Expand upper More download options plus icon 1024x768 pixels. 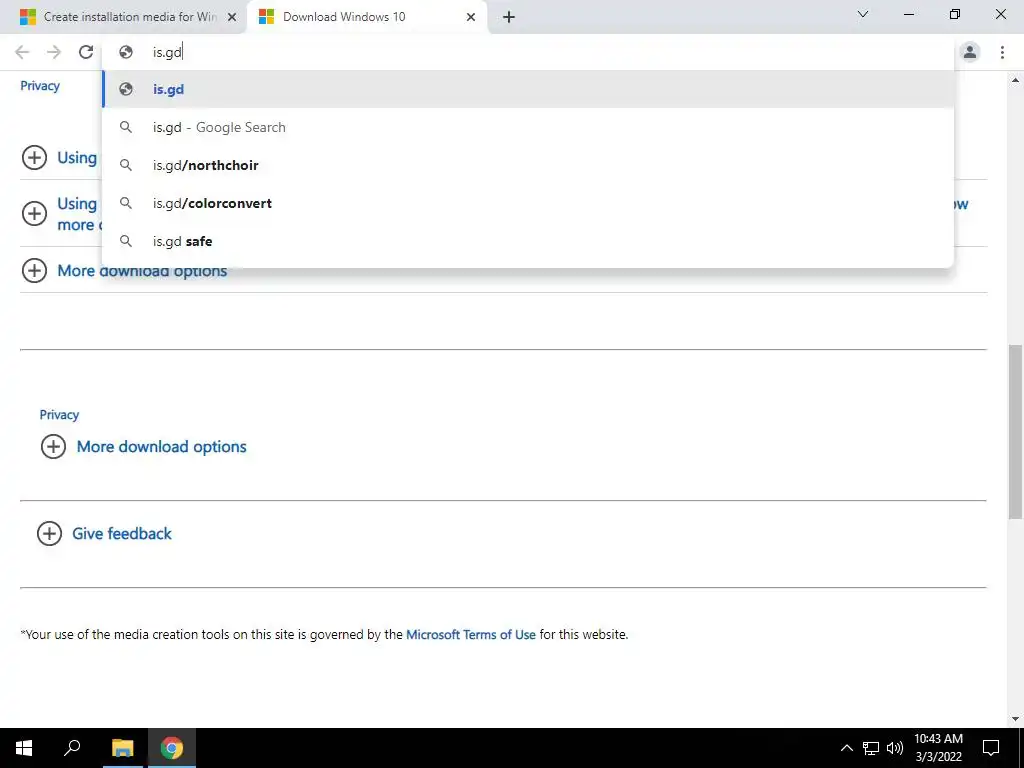(35, 270)
